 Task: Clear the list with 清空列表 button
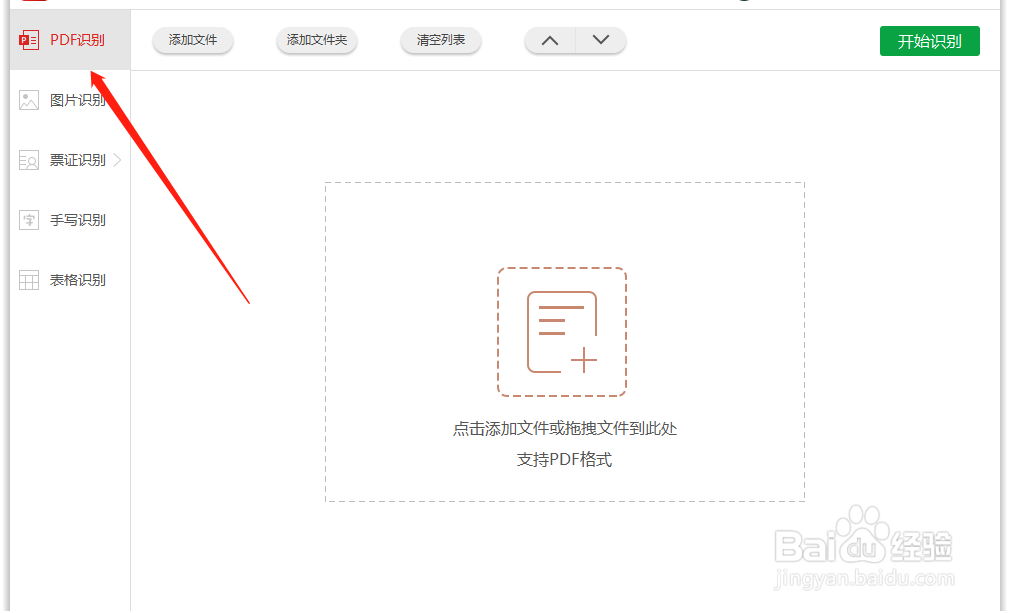click(x=440, y=41)
